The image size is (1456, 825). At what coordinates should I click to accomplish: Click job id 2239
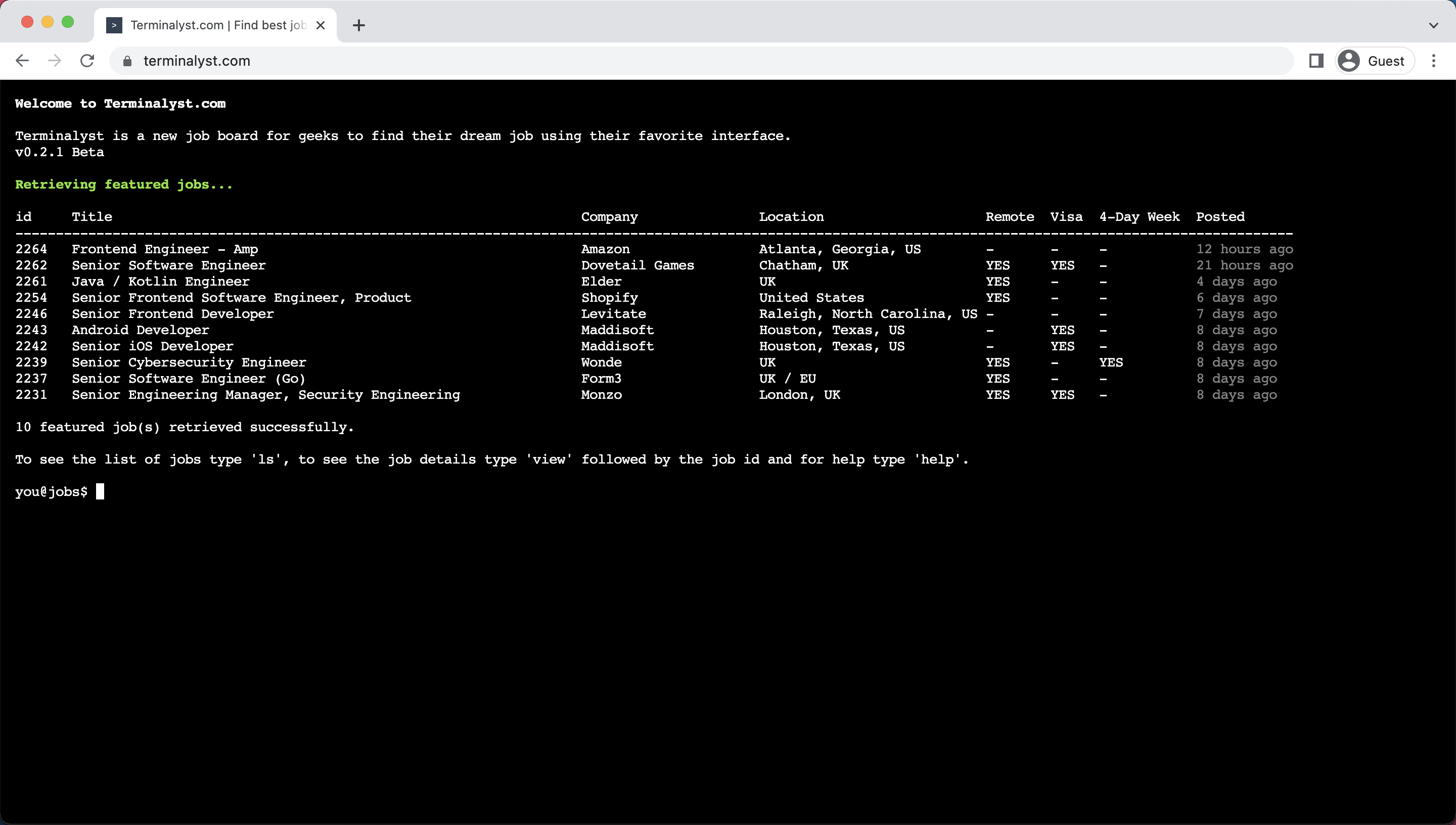click(31, 362)
